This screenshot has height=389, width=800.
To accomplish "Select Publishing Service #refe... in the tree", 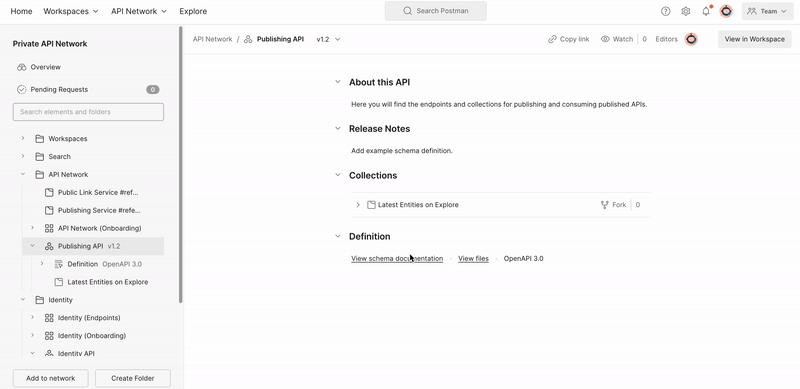I will [x=99, y=210].
